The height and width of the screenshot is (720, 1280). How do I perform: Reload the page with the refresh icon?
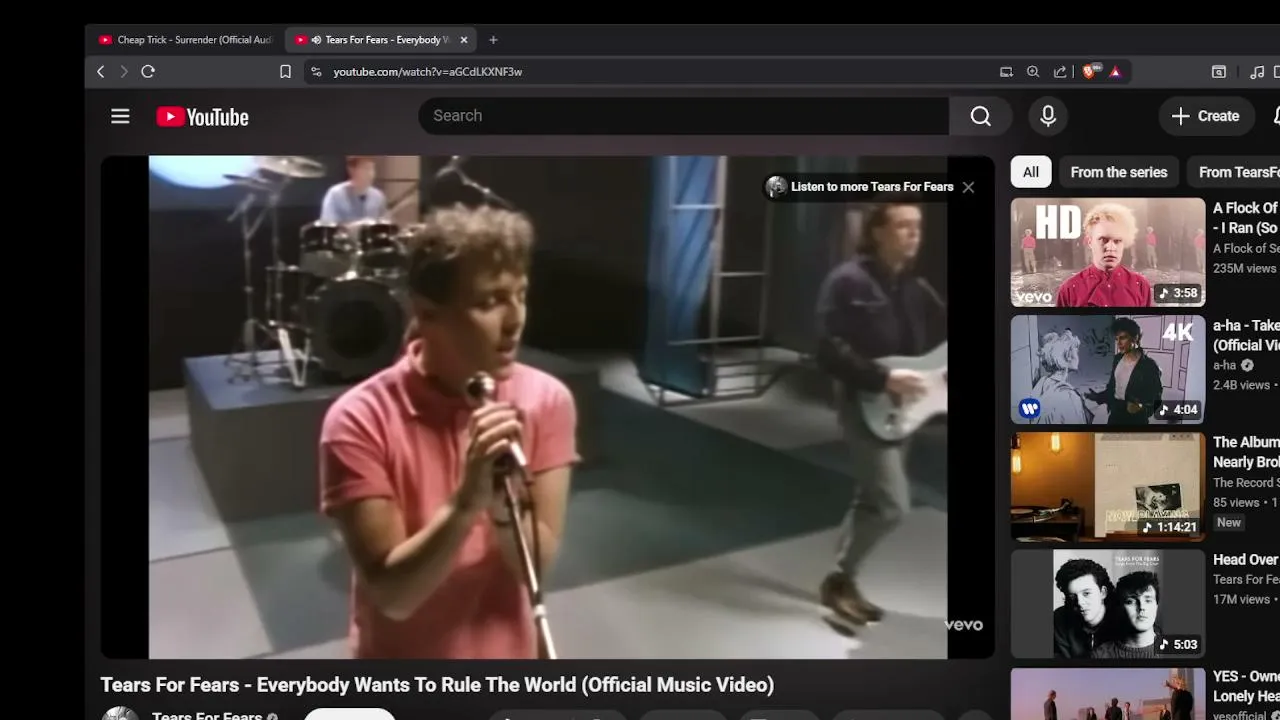[148, 72]
